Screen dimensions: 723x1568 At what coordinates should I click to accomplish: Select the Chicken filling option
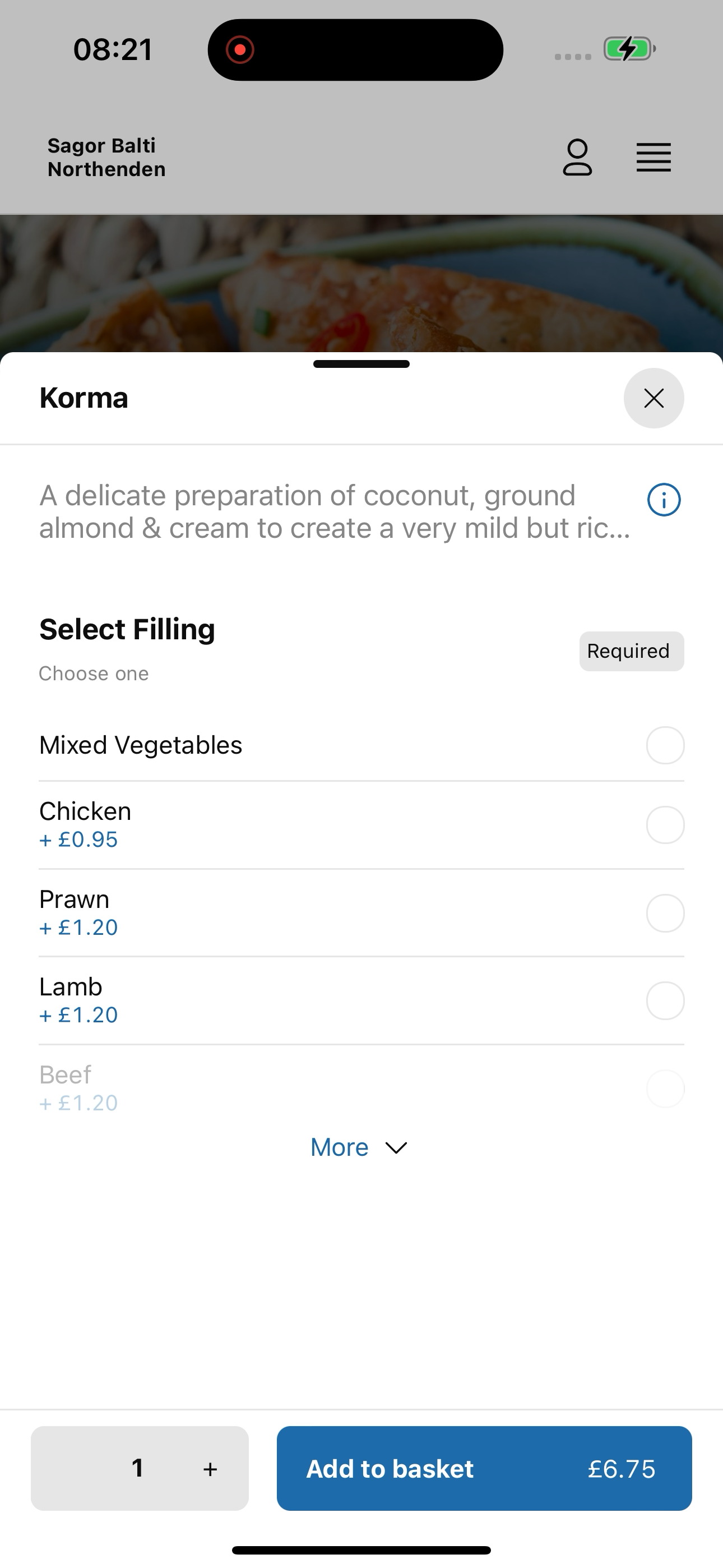pos(361,825)
